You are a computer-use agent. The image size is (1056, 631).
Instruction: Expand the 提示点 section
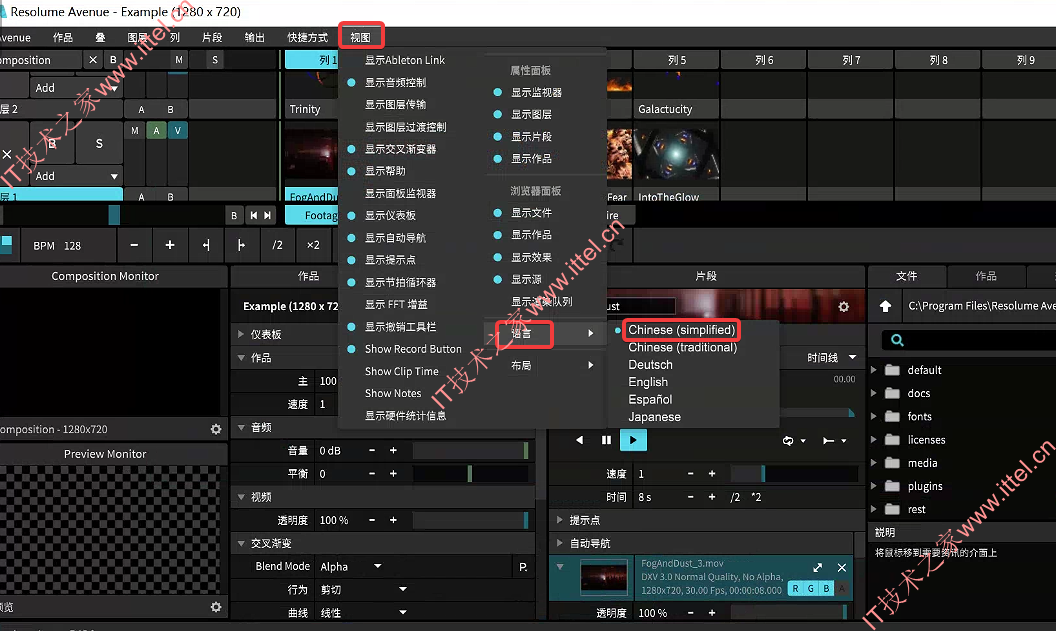(x=560, y=520)
